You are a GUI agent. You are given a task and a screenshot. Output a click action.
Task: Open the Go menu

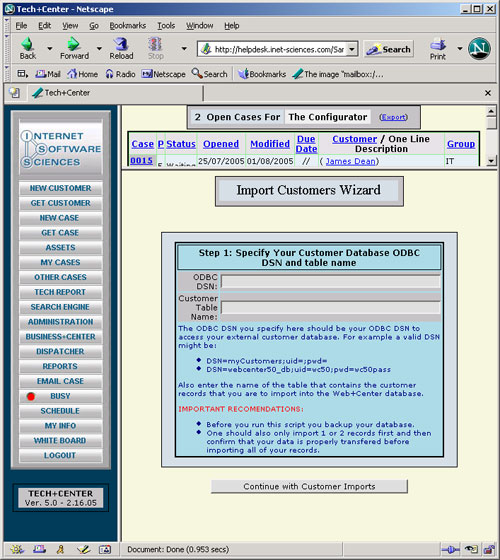[94, 26]
